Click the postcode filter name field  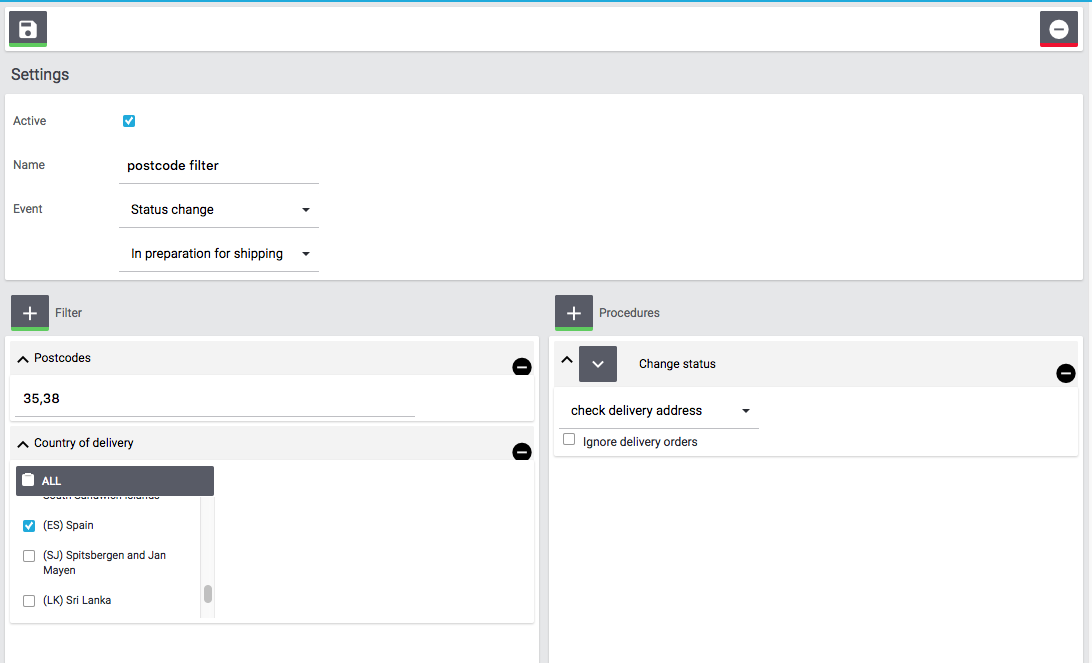[218, 166]
